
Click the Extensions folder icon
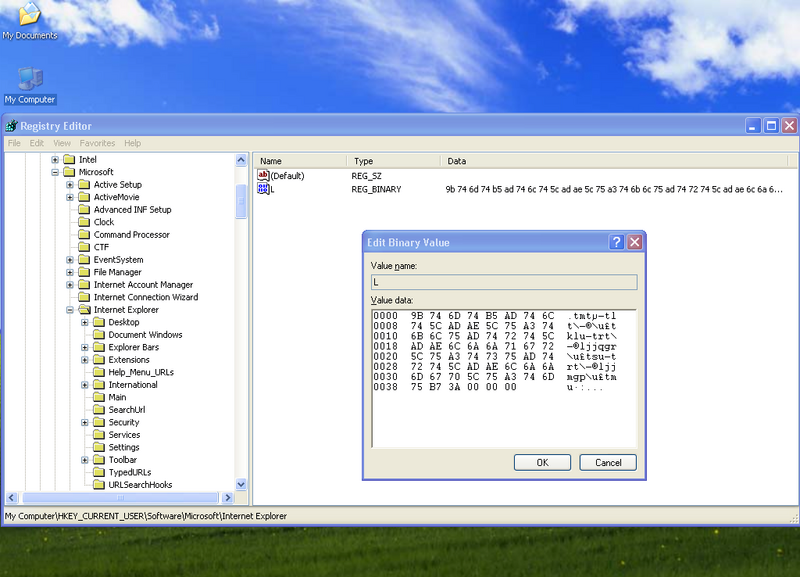click(x=99, y=360)
